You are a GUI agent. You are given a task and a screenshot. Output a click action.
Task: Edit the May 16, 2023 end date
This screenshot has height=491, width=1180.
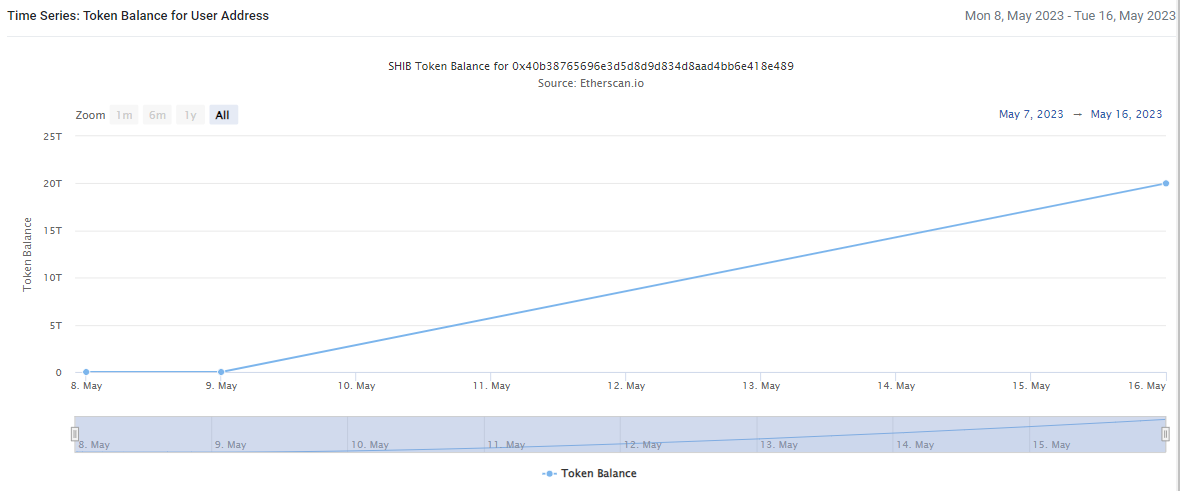1126,114
